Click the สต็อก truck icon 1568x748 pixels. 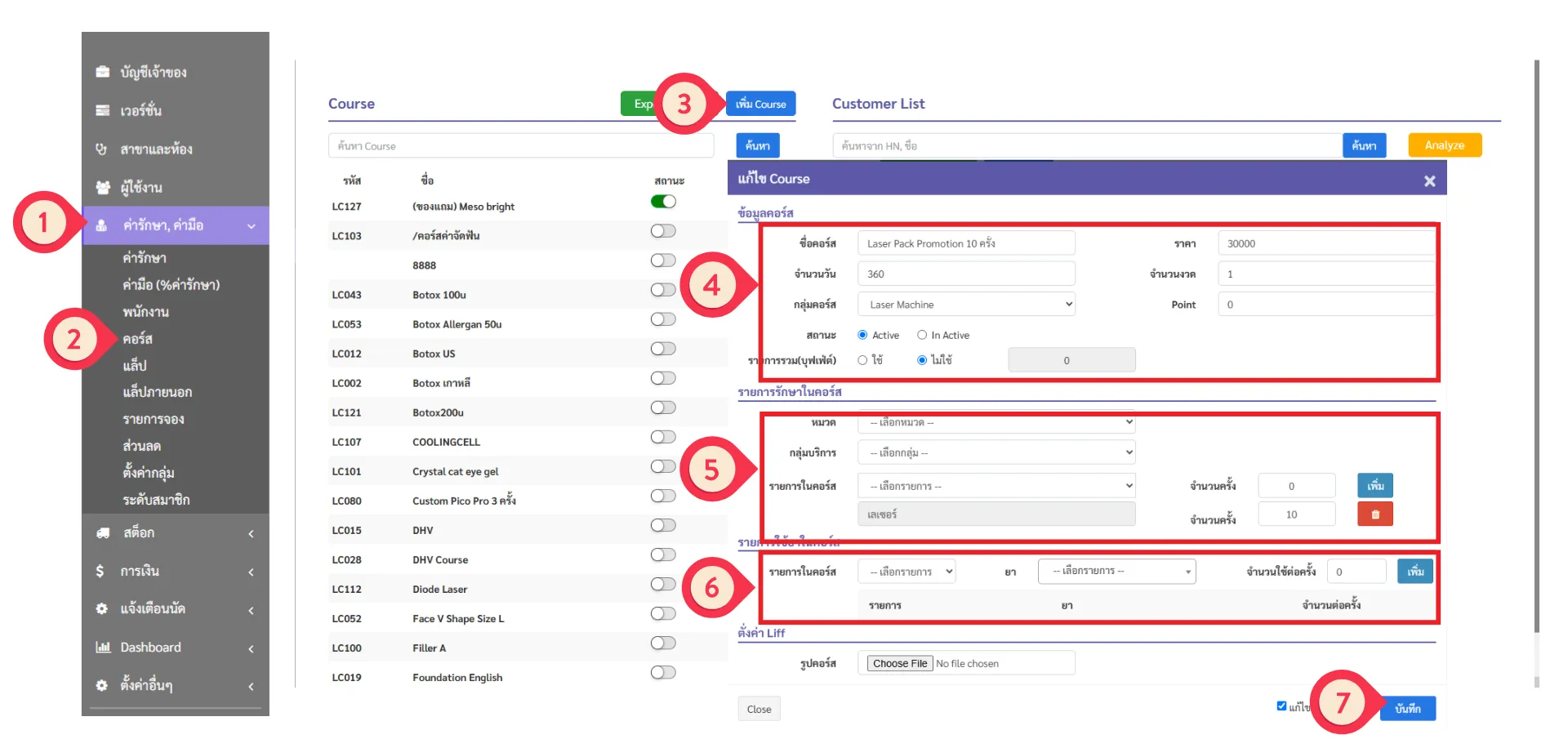click(103, 532)
